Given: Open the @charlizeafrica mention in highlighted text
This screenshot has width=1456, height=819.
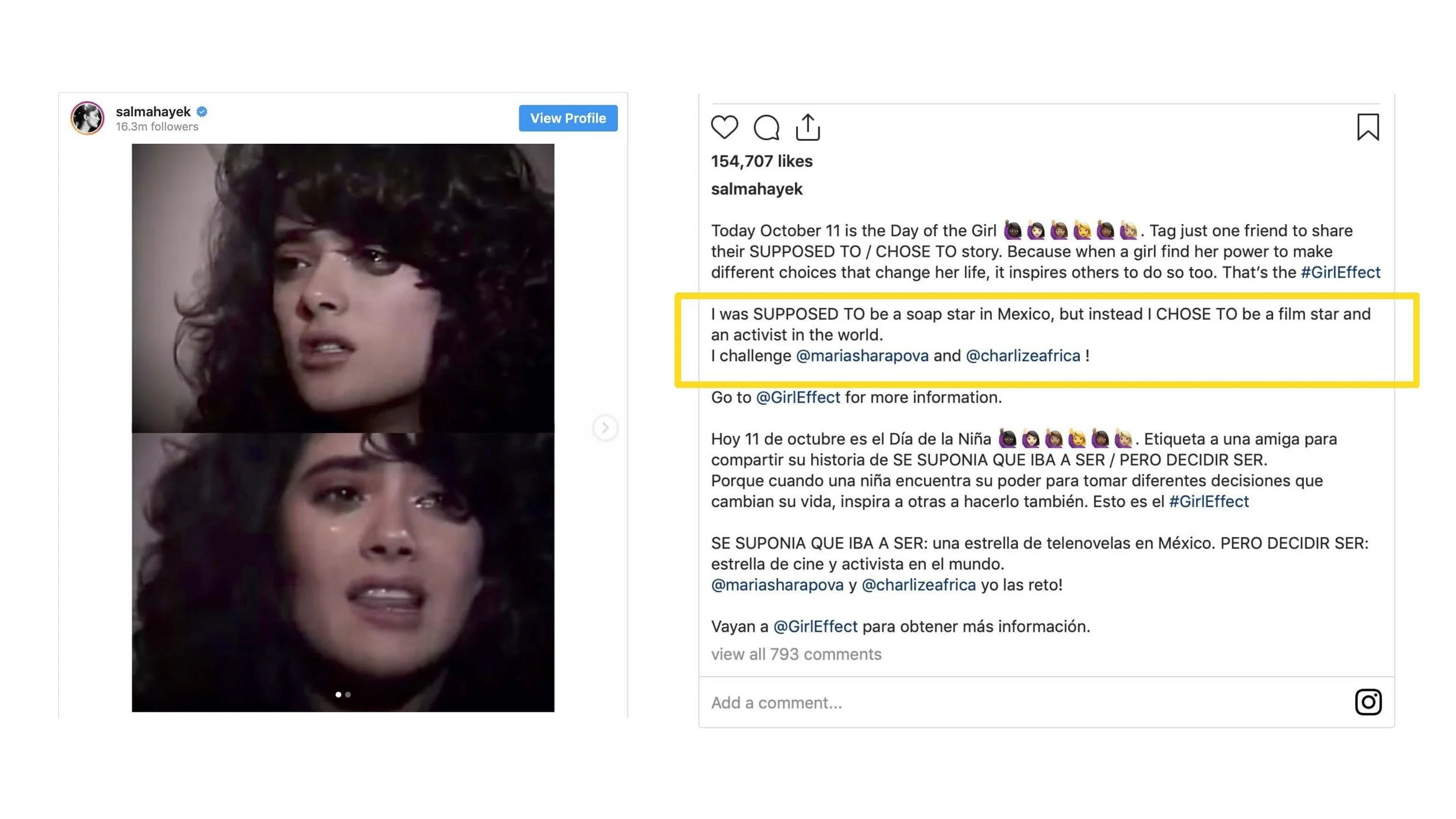Looking at the screenshot, I should pyautogui.click(x=1023, y=356).
